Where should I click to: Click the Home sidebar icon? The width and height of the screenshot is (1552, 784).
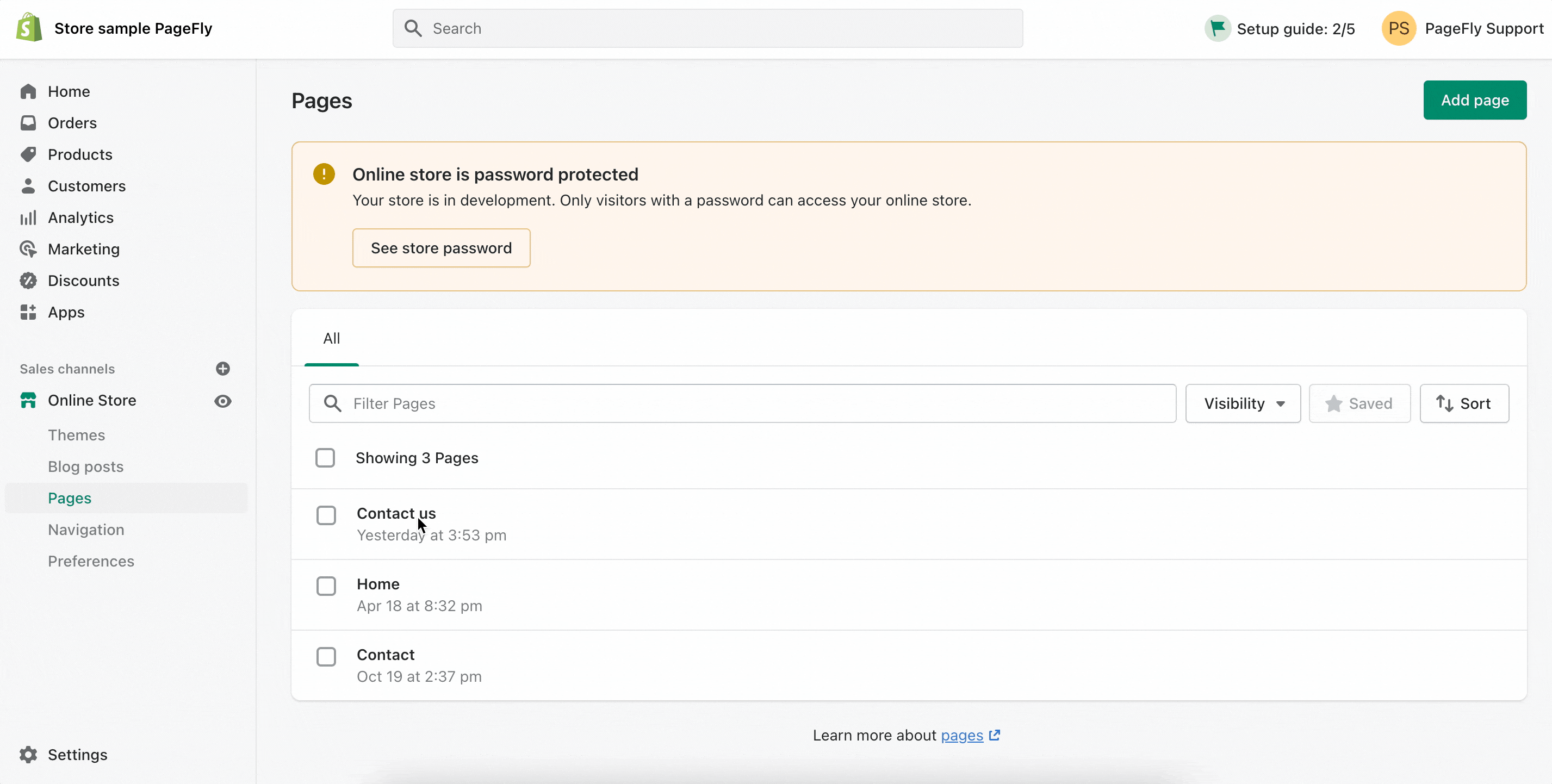coord(28,91)
